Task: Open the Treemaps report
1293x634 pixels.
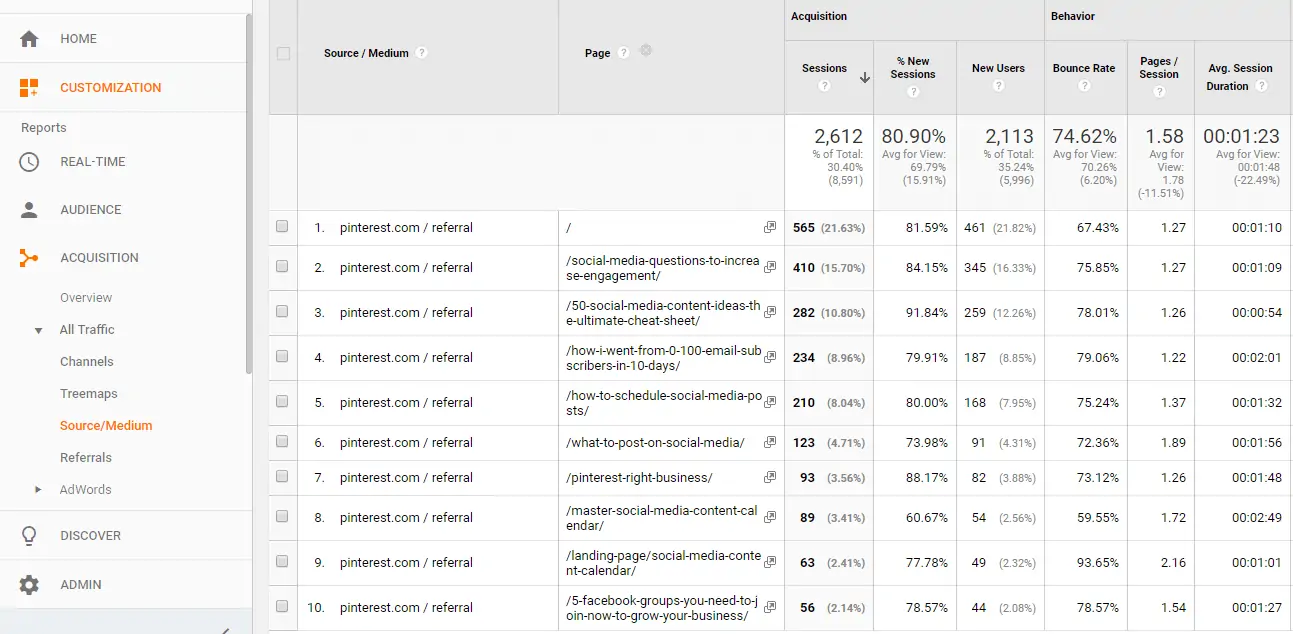Action: (x=89, y=394)
